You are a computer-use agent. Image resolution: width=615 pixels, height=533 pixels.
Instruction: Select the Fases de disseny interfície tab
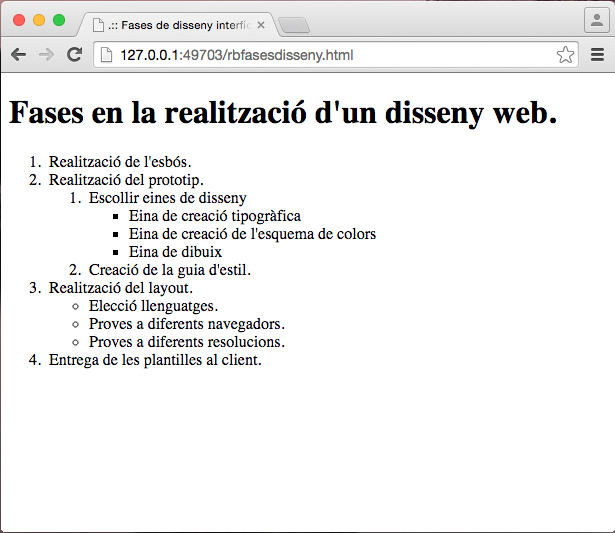coord(178,25)
